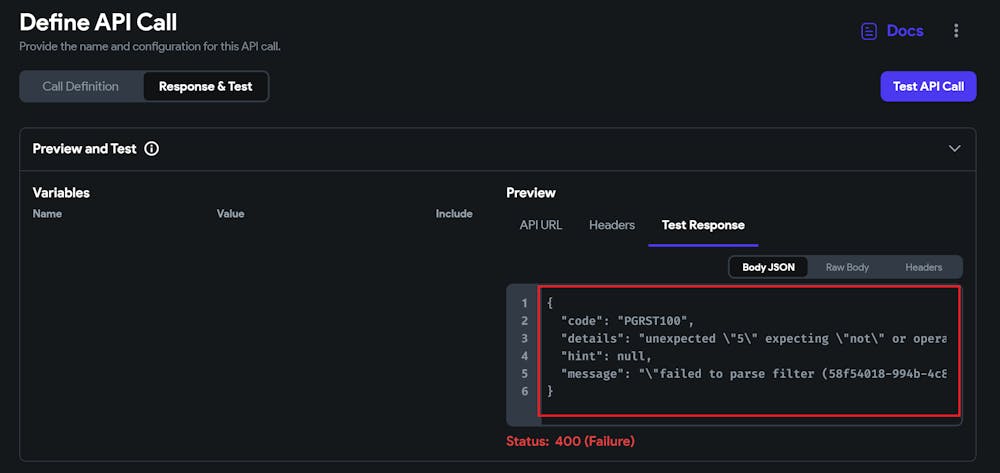Screen dimensions: 1000x473
Task: Click the Name column header under Variables
Action: (48, 214)
